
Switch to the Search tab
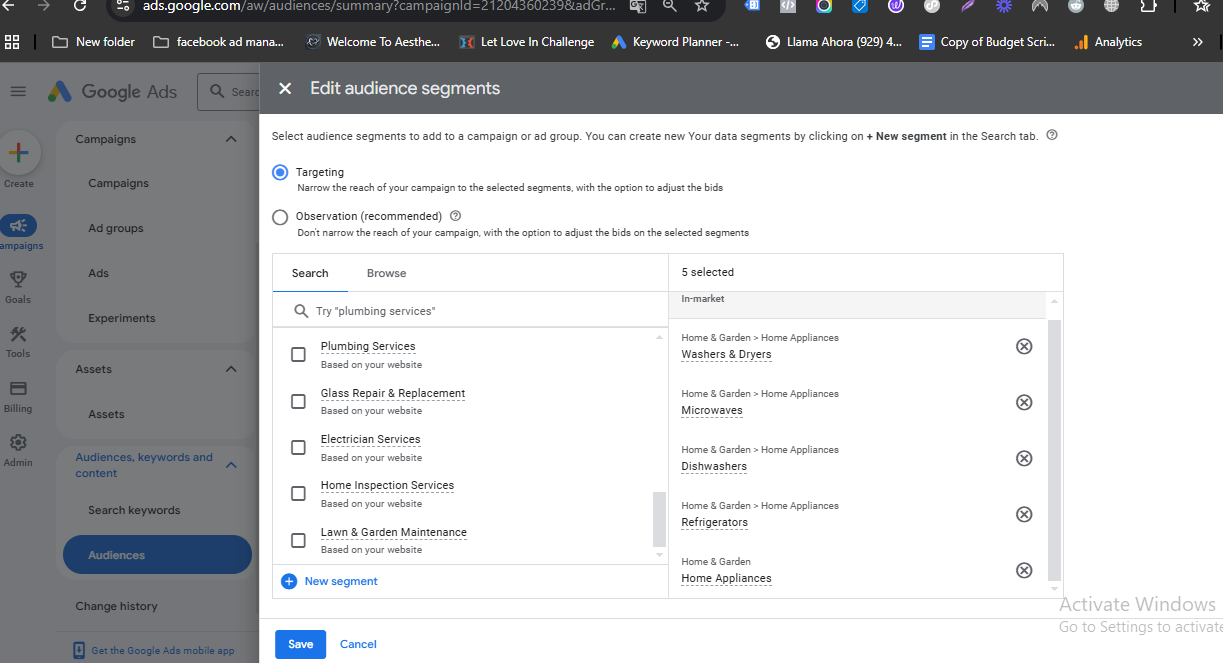310,273
